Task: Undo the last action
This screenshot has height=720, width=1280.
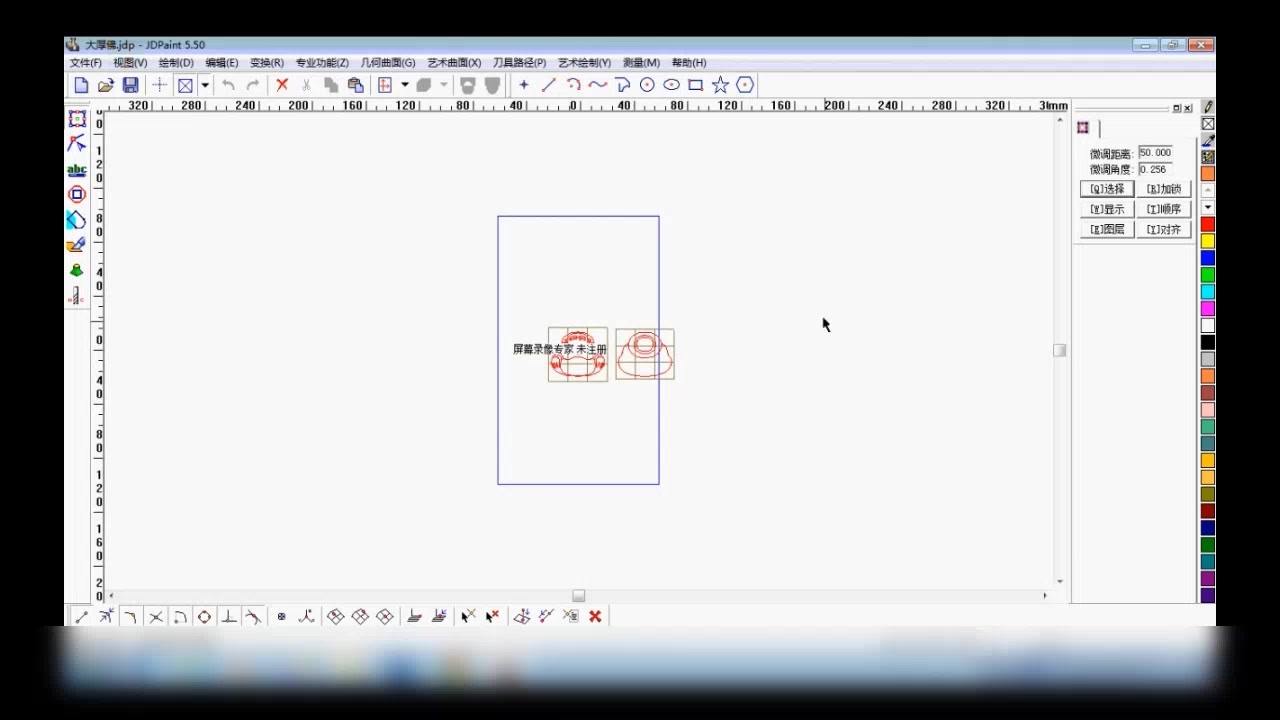Action: click(x=228, y=85)
